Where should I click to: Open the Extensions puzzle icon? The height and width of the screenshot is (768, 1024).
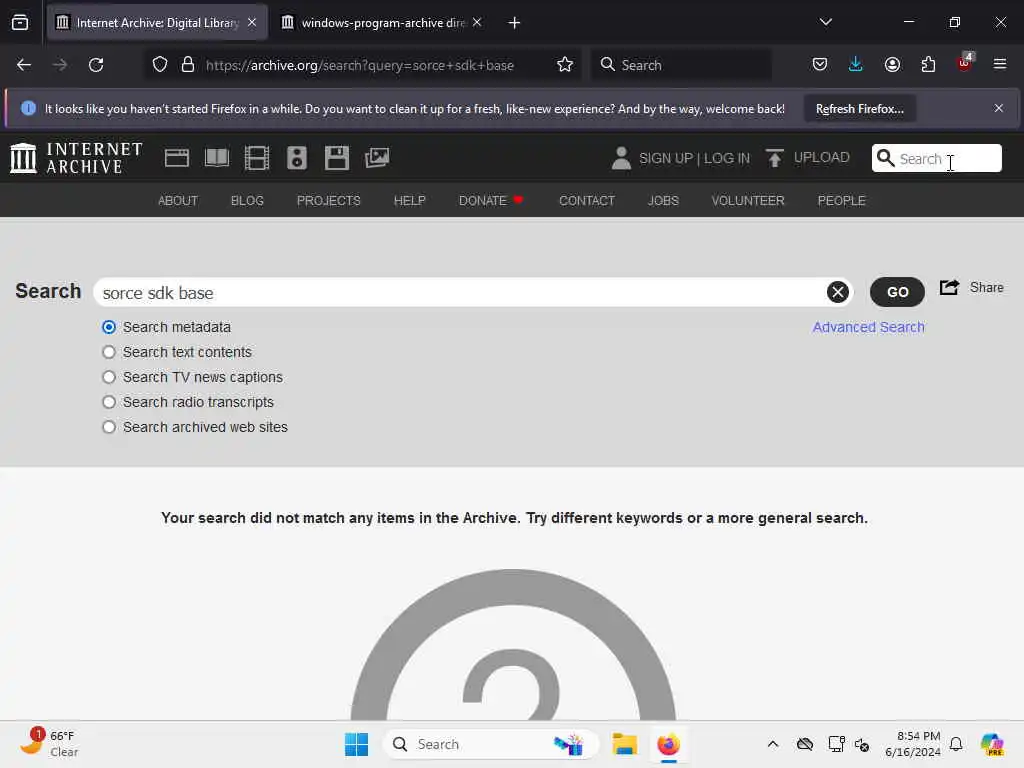tap(928, 65)
